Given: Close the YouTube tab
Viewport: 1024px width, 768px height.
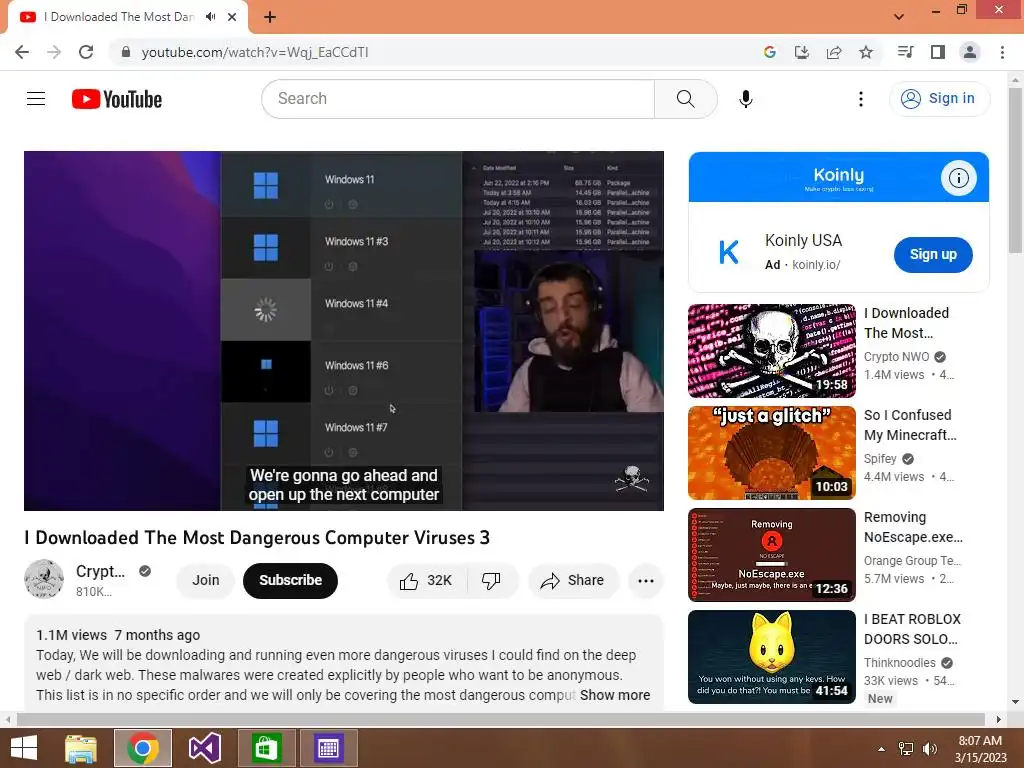Looking at the screenshot, I should (x=232, y=17).
